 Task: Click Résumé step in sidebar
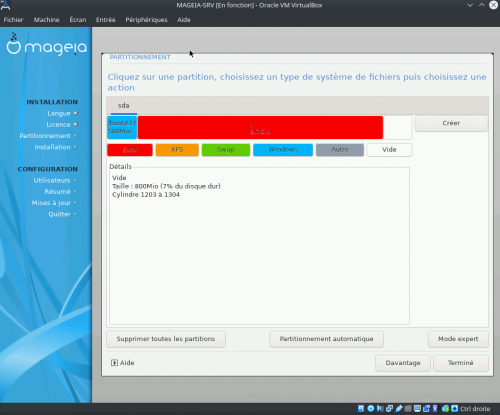click(57, 192)
